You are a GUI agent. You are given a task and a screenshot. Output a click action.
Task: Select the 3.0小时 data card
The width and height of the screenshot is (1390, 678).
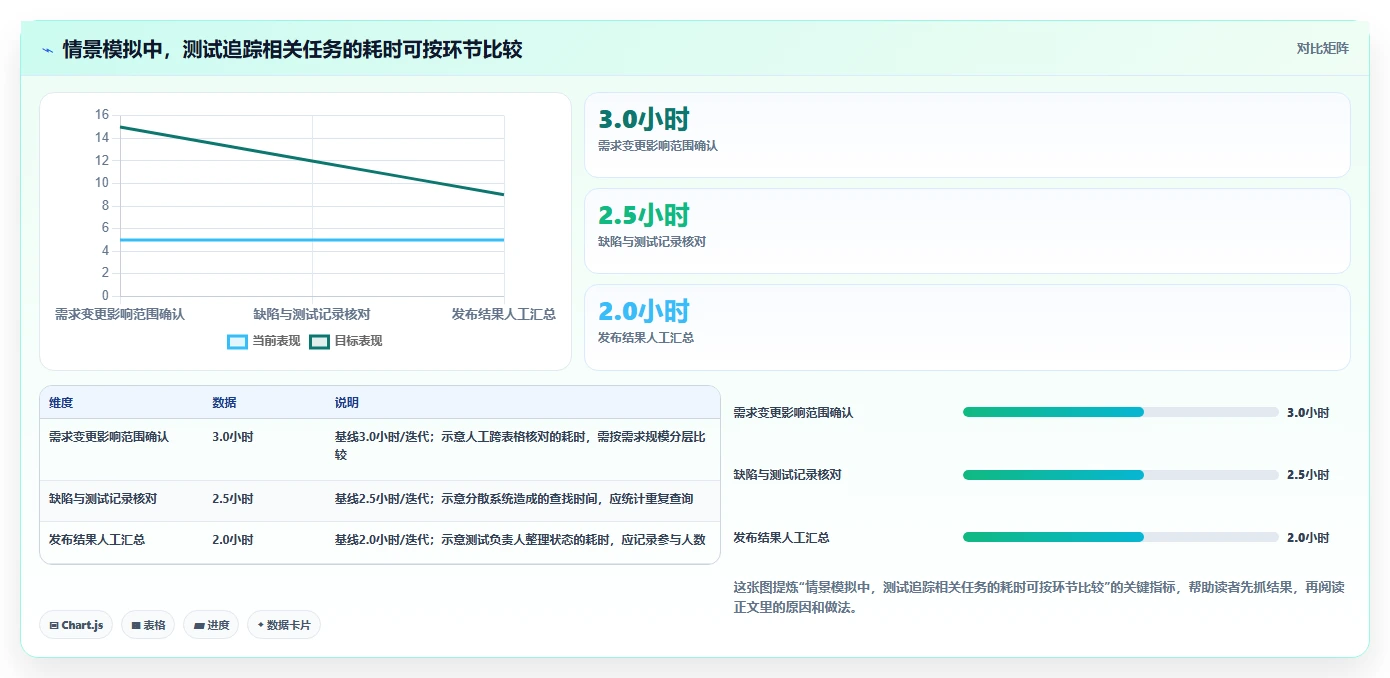(967, 135)
